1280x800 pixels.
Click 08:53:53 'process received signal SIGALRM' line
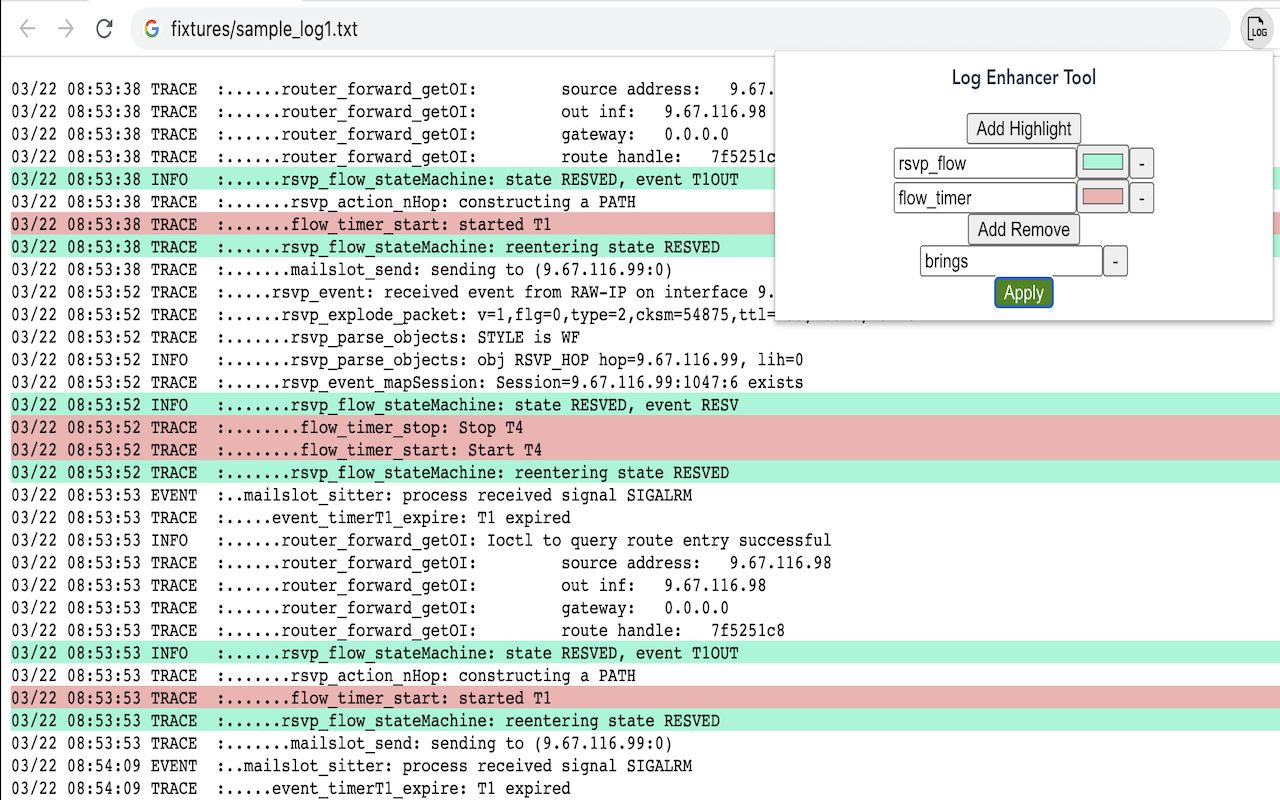pos(351,495)
